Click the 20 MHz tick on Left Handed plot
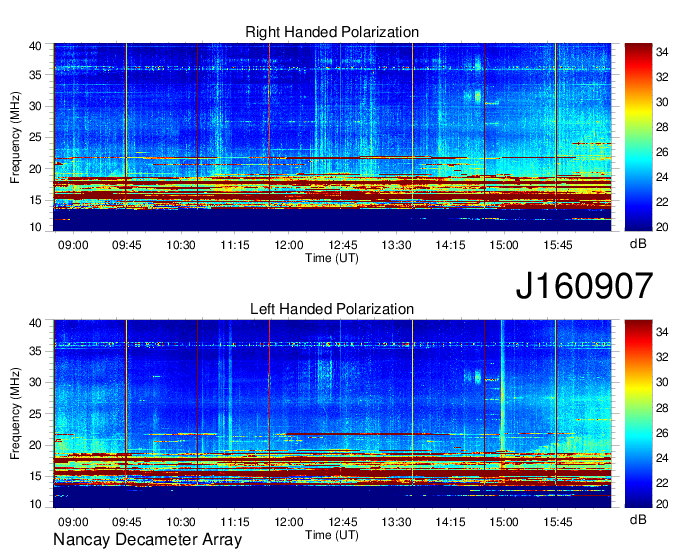 point(35,445)
